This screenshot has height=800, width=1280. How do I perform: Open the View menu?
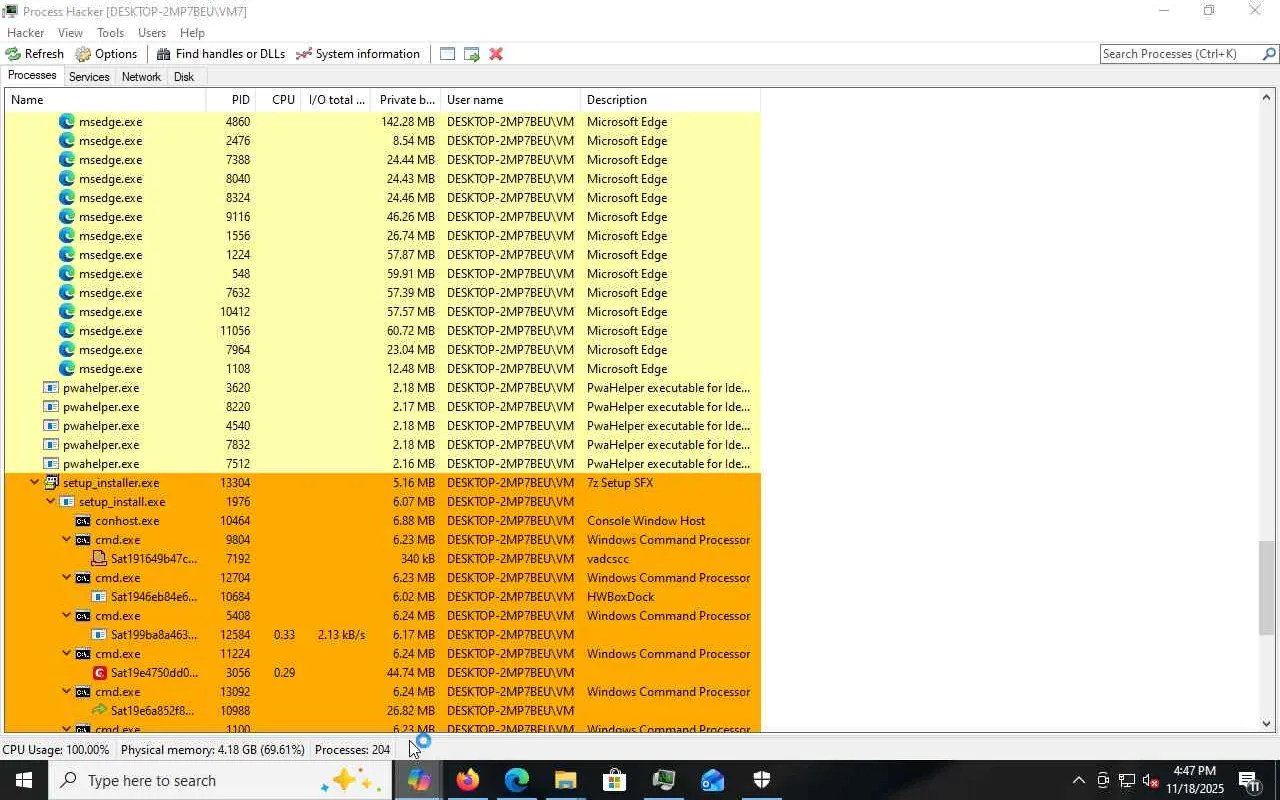[x=71, y=33]
